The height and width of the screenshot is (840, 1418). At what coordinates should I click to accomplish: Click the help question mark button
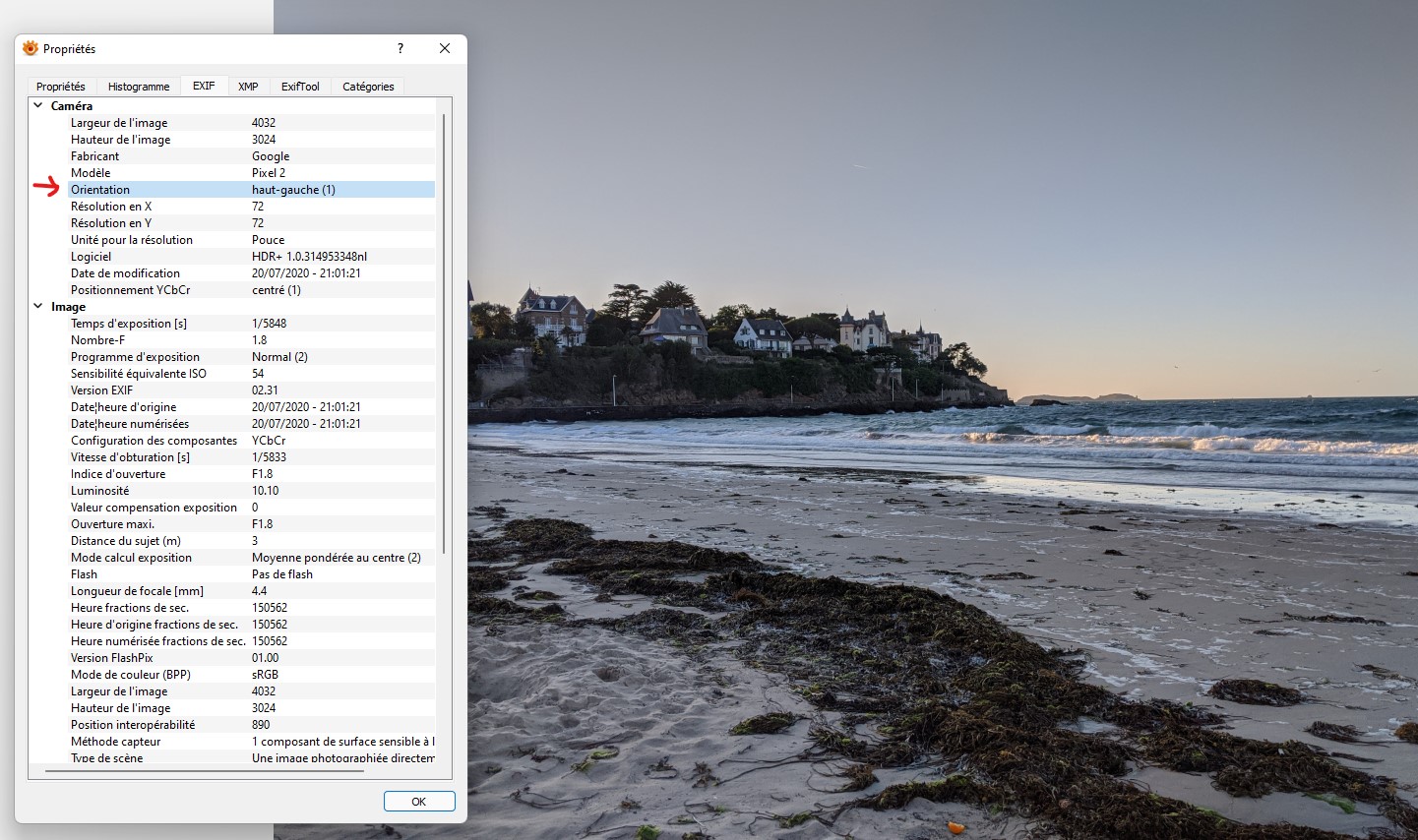click(x=401, y=48)
